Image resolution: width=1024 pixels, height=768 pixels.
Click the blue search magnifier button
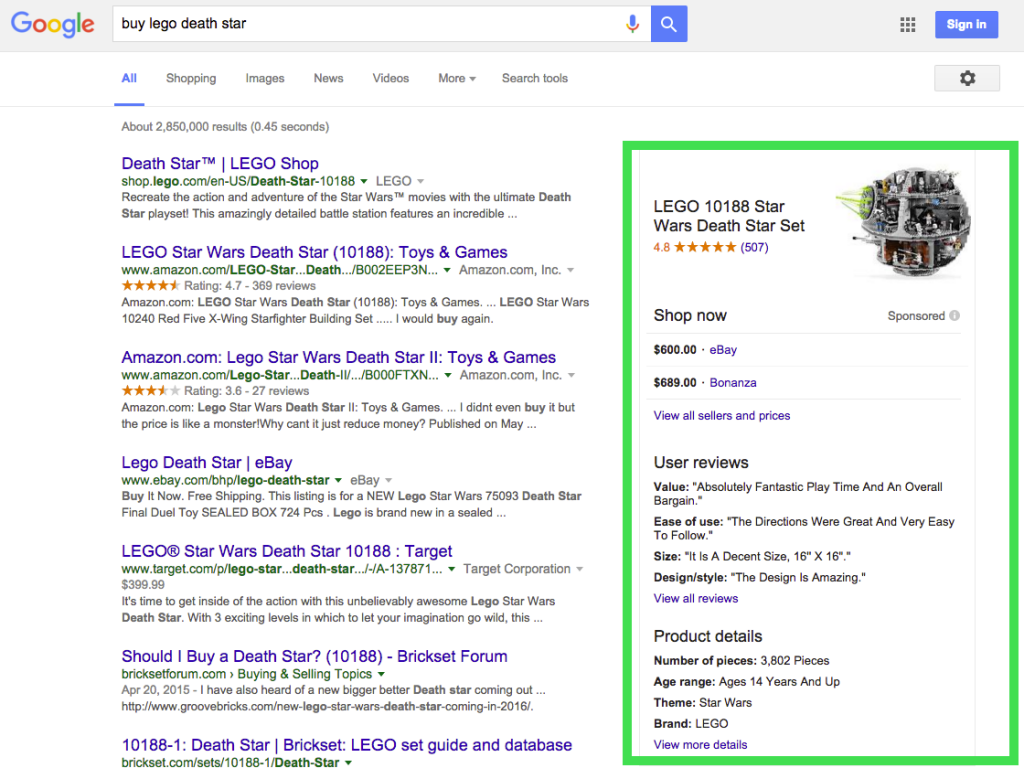coord(669,24)
